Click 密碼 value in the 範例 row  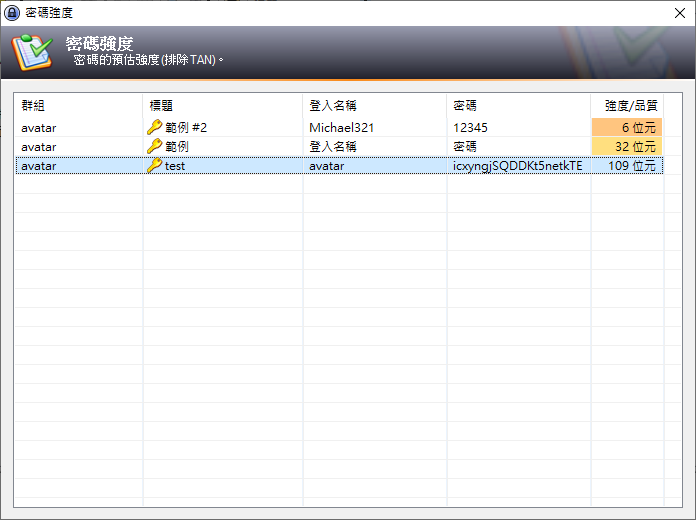point(464,147)
